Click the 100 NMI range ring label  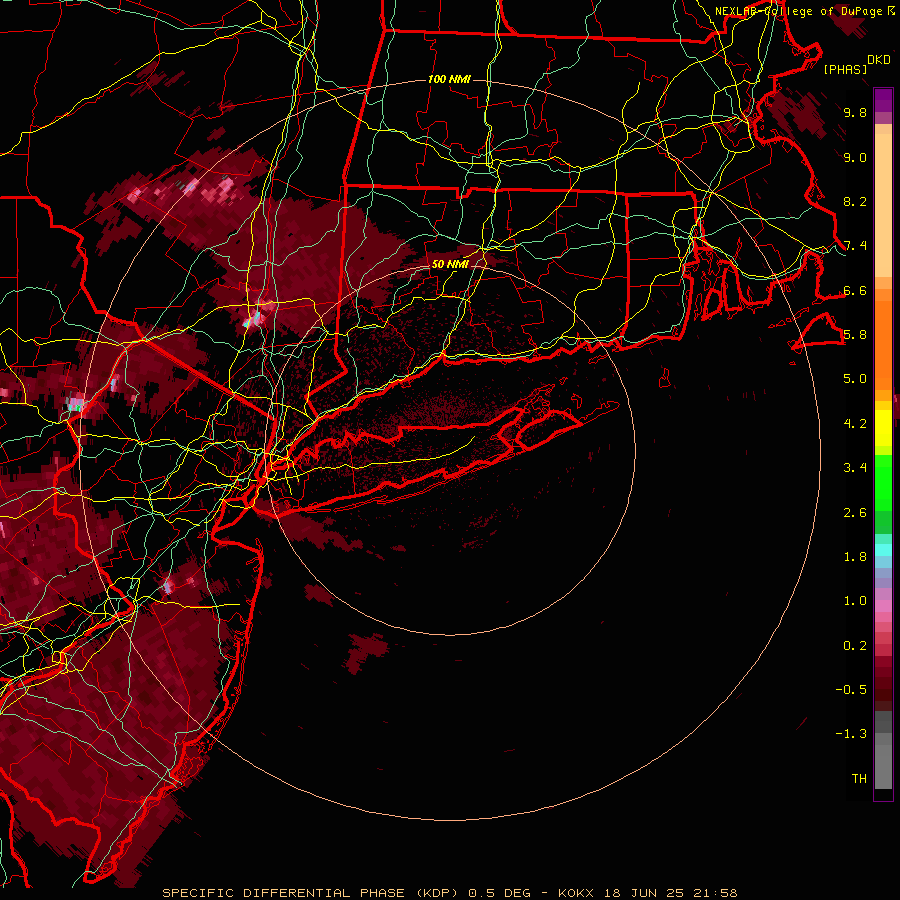point(449,79)
